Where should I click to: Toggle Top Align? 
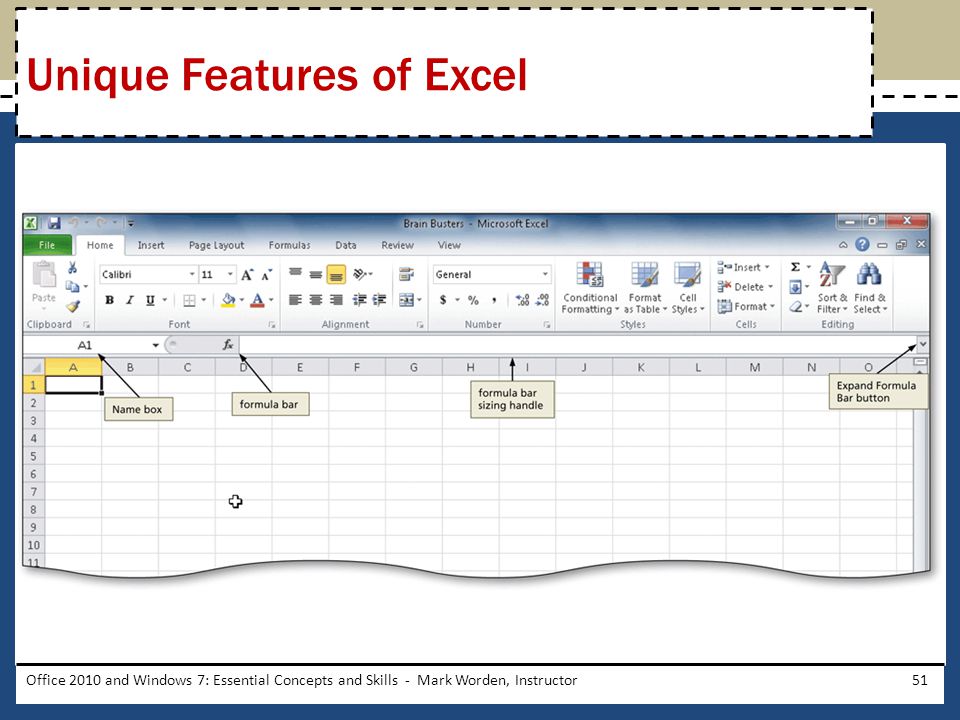(x=295, y=274)
